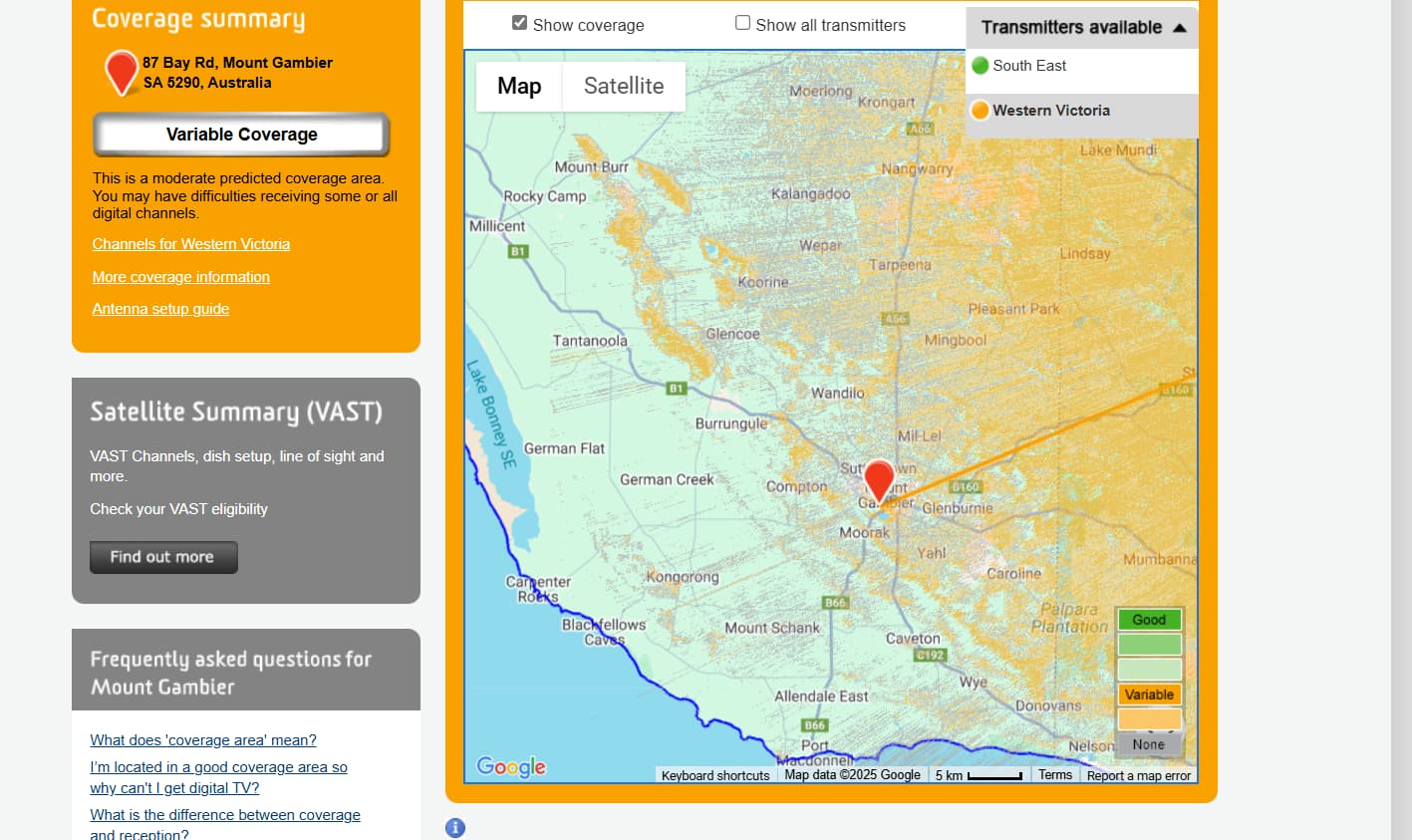
Task: Click the Good green legend swatch
Action: tap(1149, 620)
